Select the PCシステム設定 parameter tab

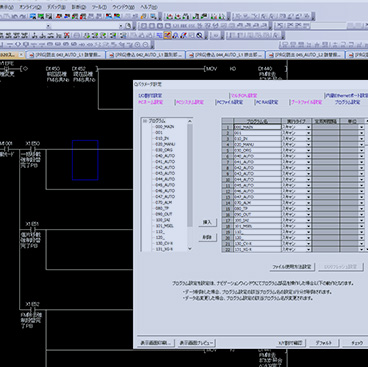[190, 102]
